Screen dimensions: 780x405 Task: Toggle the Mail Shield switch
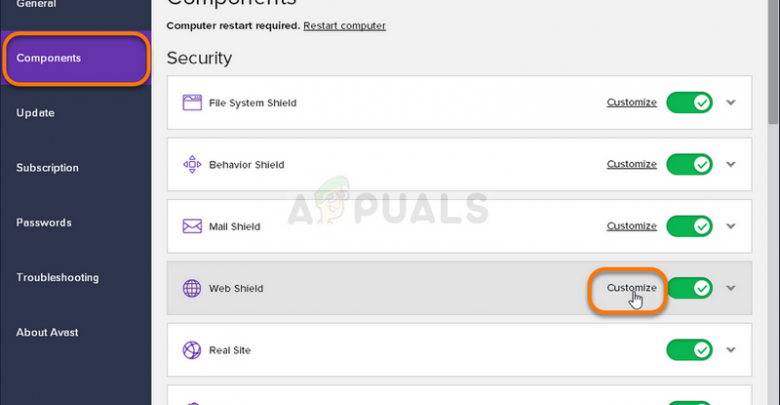pos(689,227)
